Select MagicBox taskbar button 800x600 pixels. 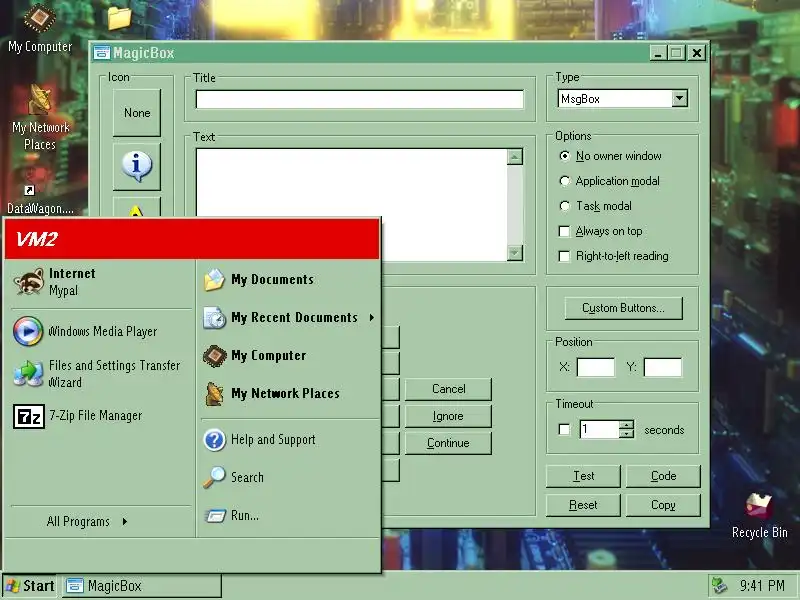[x=142, y=586]
